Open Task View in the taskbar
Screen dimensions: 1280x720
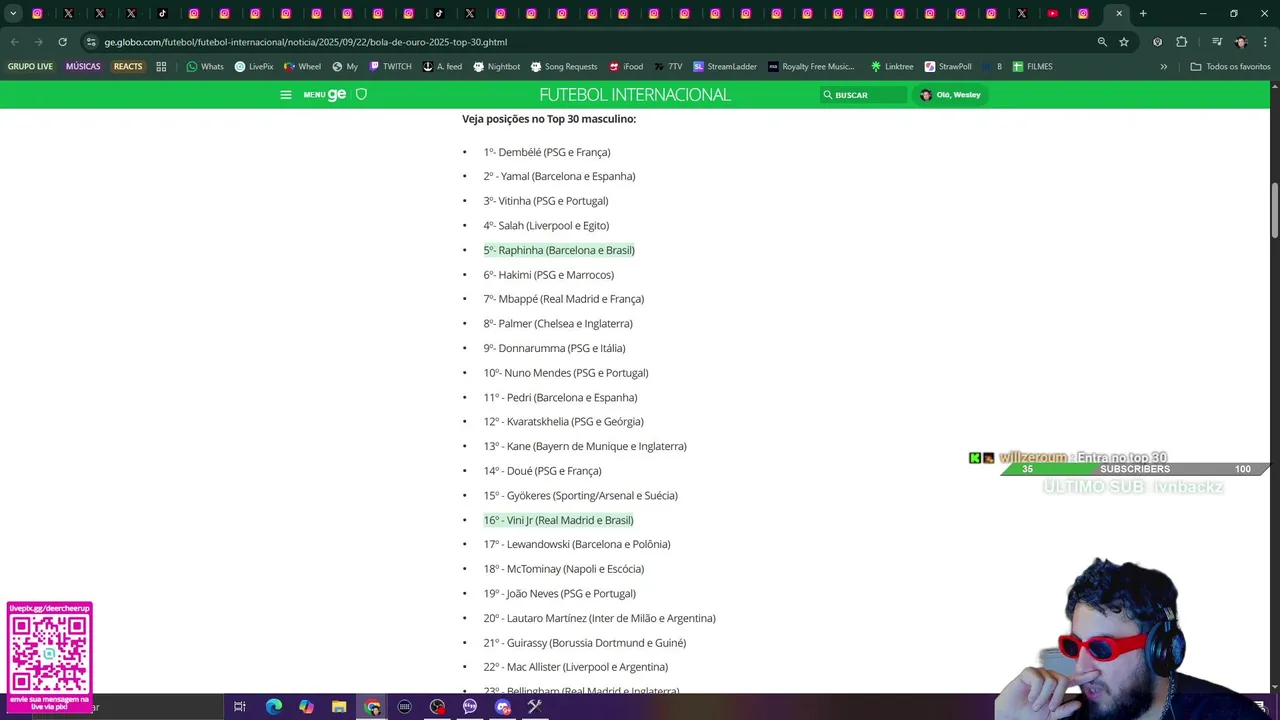coord(240,707)
